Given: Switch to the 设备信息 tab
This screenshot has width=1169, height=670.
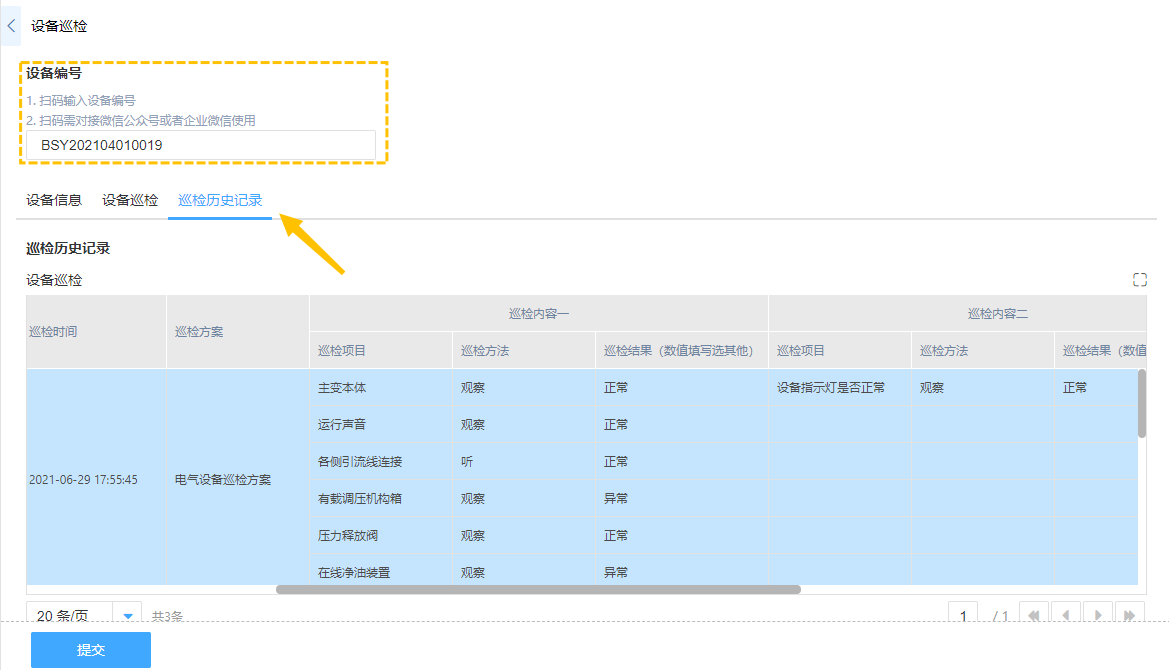Looking at the screenshot, I should 54,200.
